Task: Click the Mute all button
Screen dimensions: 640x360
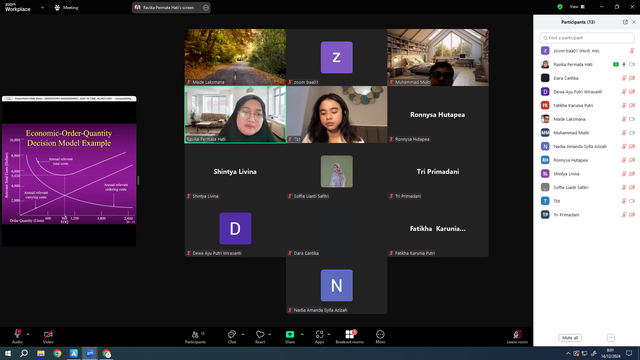Action: (x=570, y=338)
